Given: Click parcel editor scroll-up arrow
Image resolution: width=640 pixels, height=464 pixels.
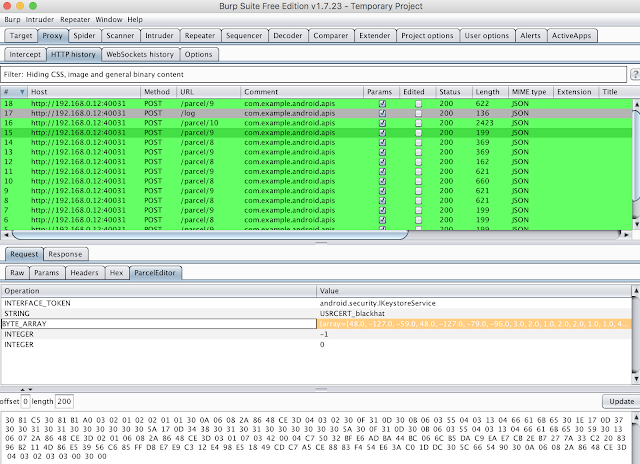Looking at the screenshot, I should [636, 290].
